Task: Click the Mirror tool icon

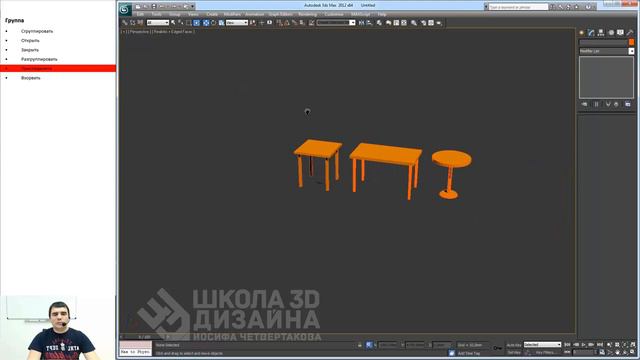Action: pyautogui.click(x=361, y=23)
